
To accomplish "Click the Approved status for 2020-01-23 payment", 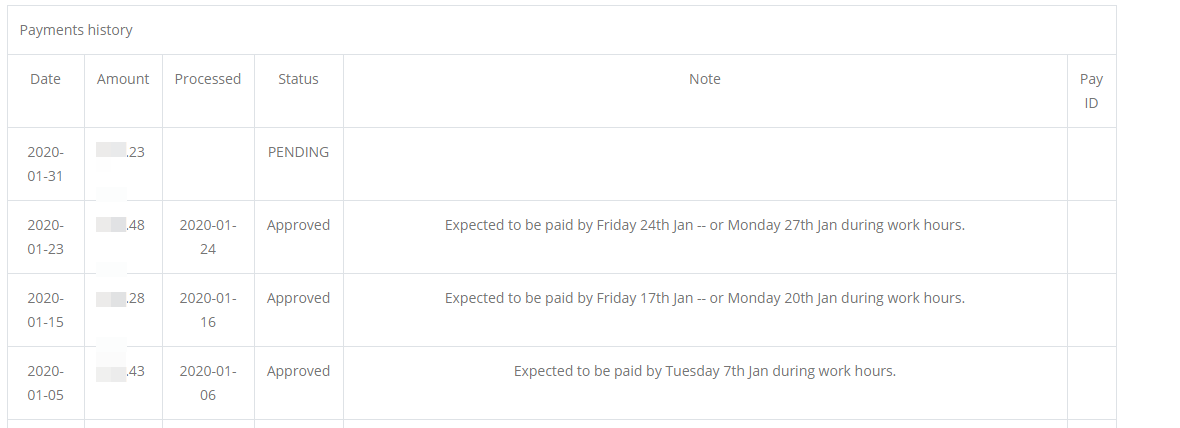I will [298, 225].
